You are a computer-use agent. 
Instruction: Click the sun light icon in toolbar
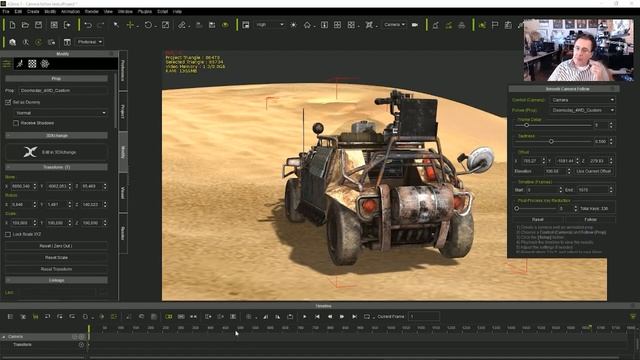point(293,25)
